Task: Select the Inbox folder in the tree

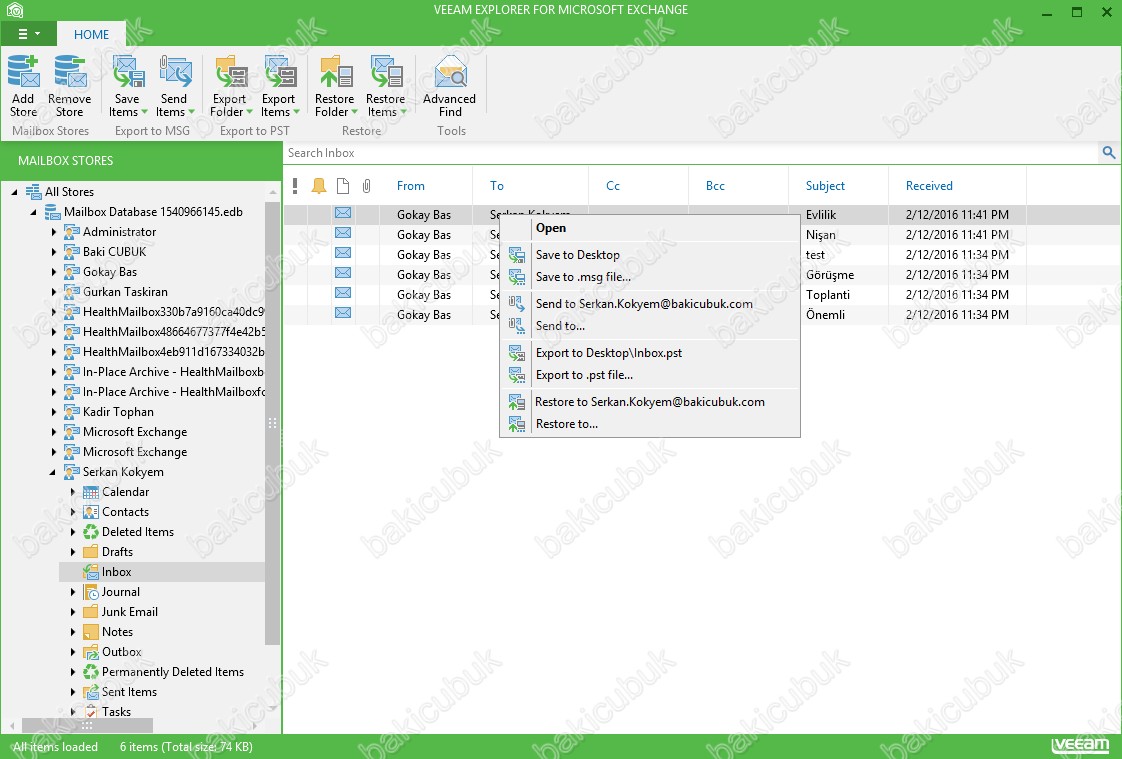Action: point(162,572)
